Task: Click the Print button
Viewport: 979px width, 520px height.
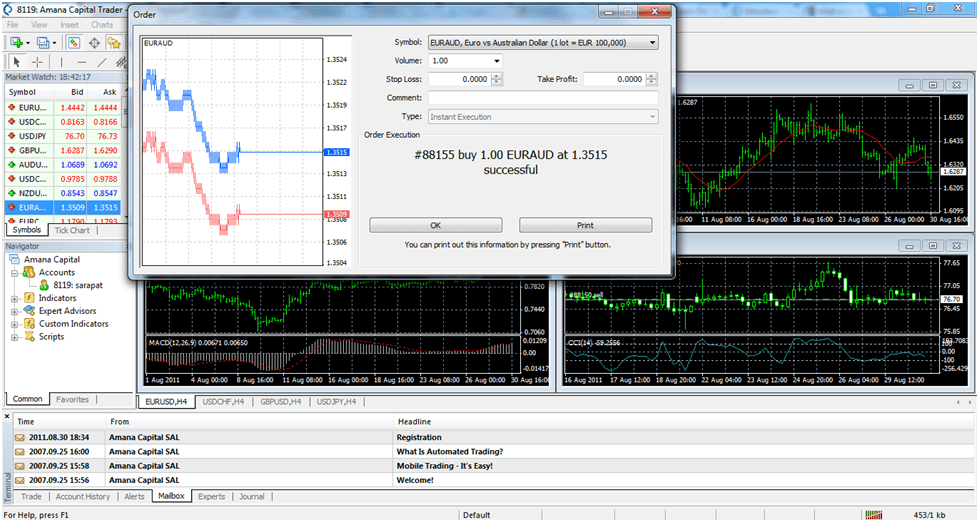Action: [585, 225]
